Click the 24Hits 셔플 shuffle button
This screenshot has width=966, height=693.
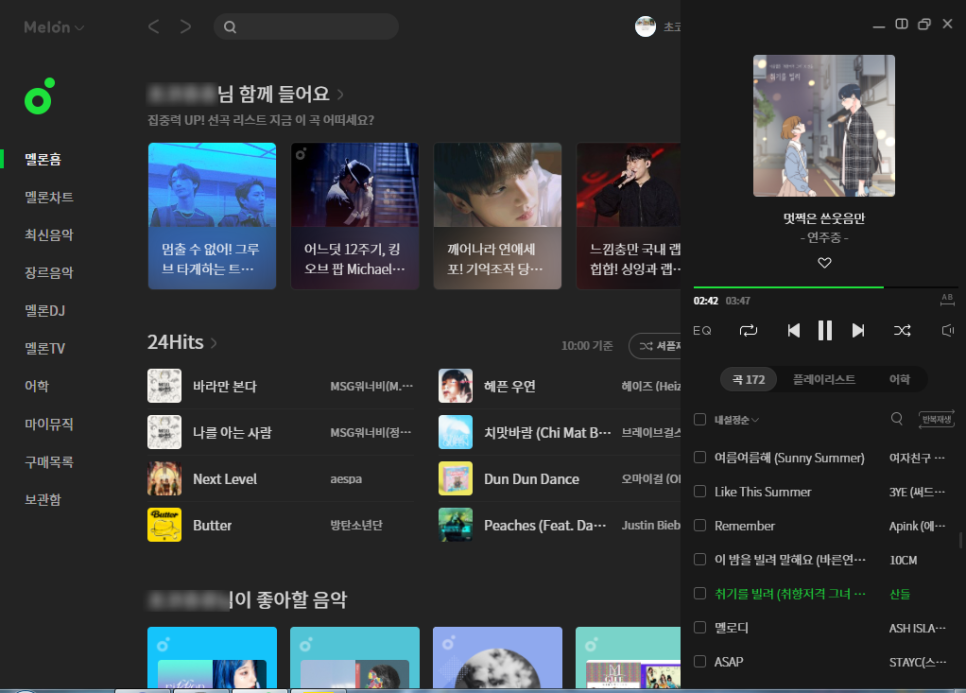(x=656, y=346)
